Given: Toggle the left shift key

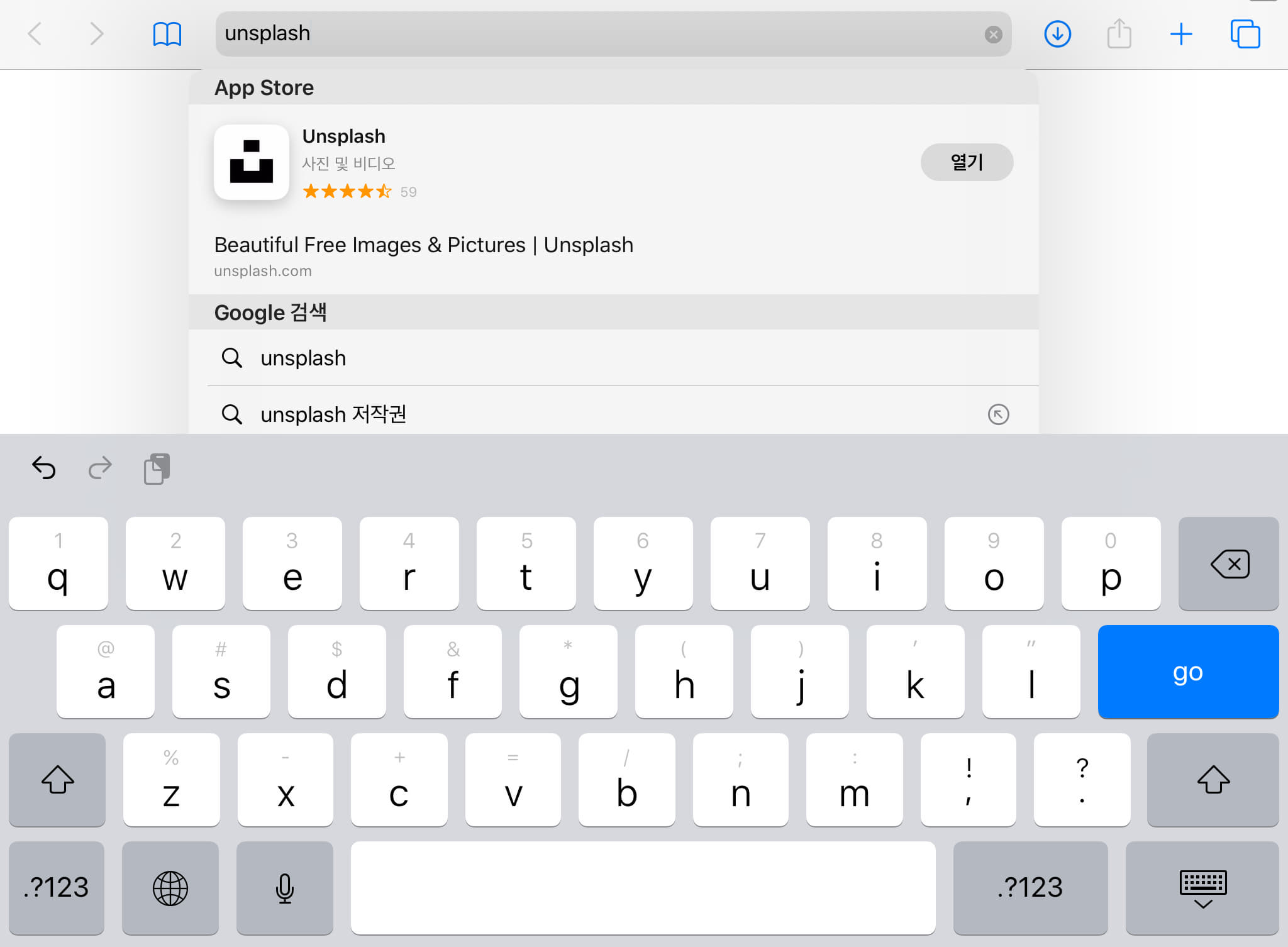Looking at the screenshot, I should click(57, 780).
